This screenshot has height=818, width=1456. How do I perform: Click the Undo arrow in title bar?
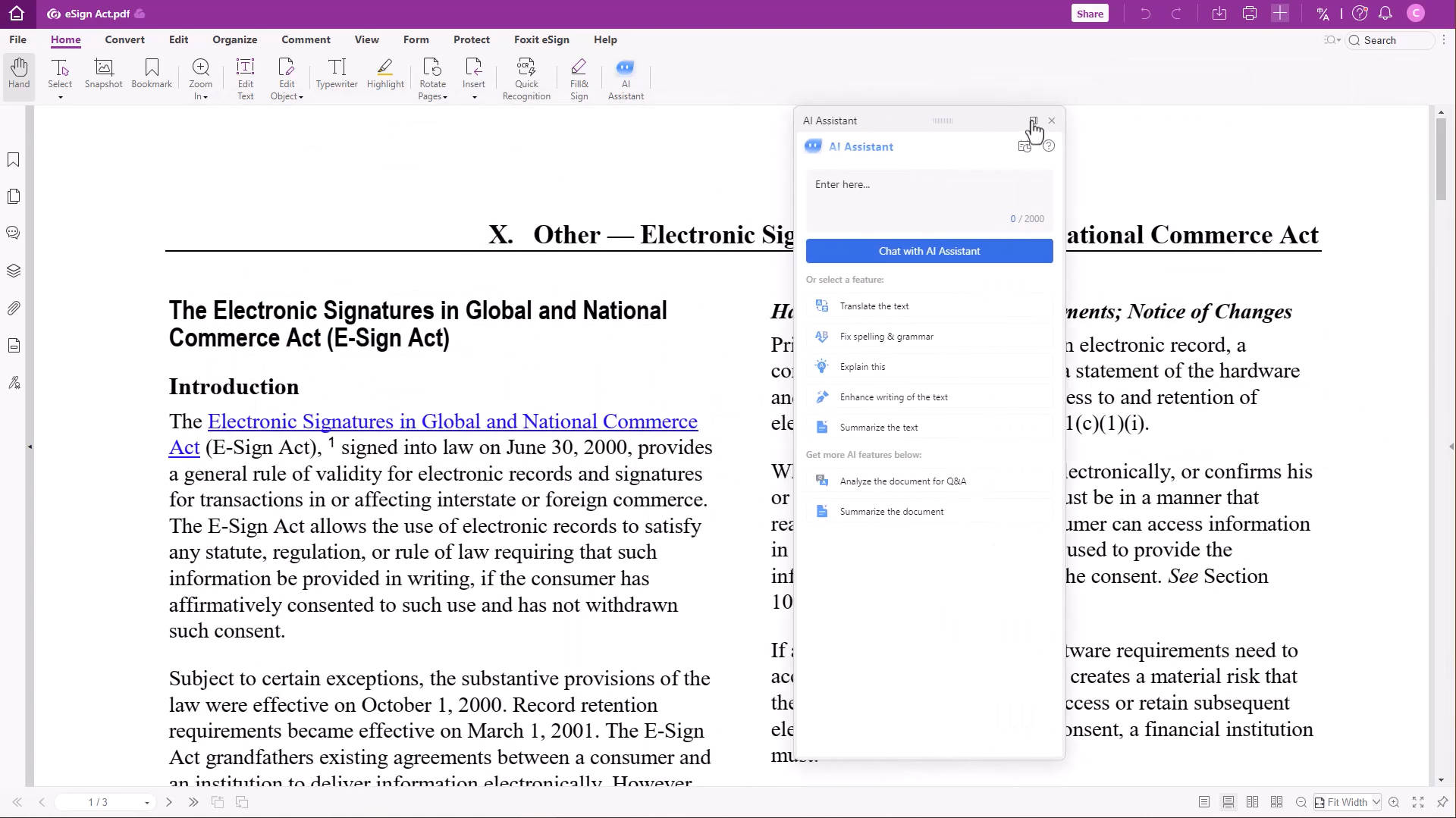coord(1146,14)
